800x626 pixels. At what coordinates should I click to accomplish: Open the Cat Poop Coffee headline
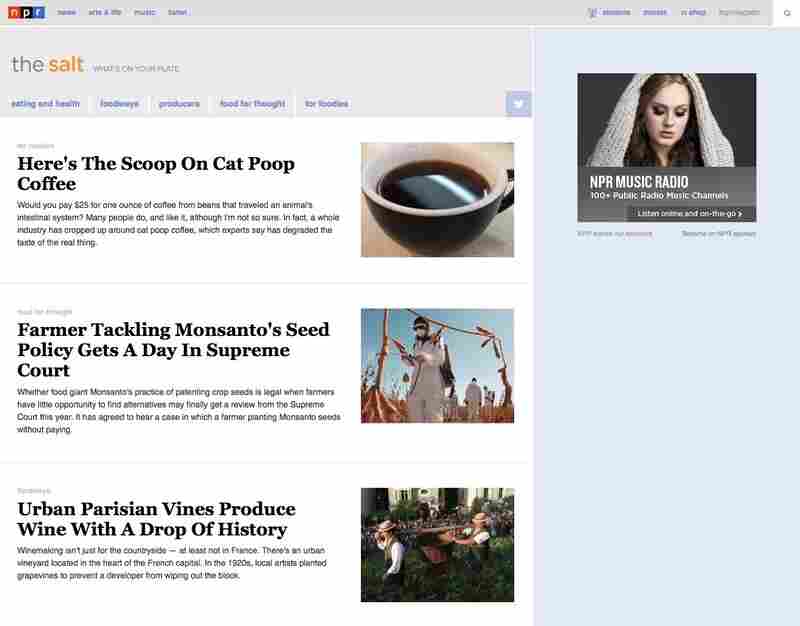click(156, 173)
